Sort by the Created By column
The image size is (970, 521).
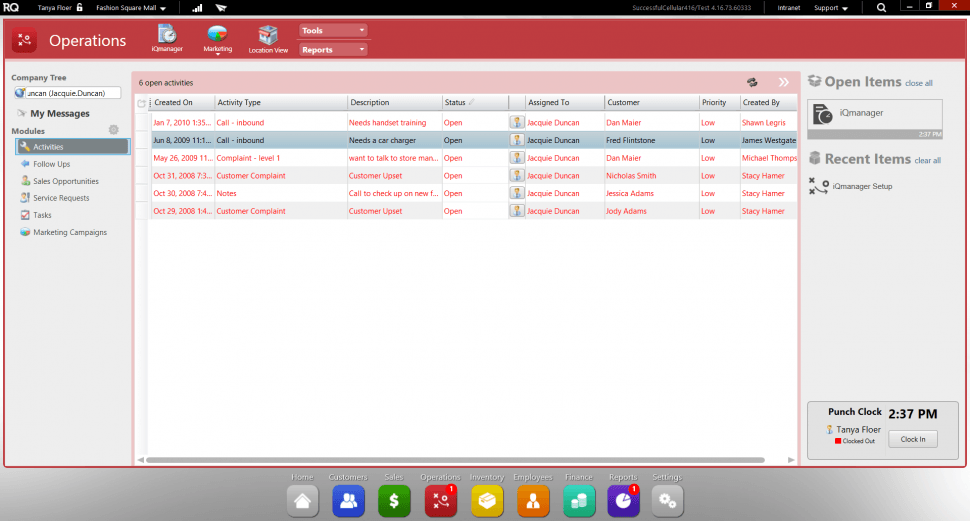pyautogui.click(x=769, y=103)
